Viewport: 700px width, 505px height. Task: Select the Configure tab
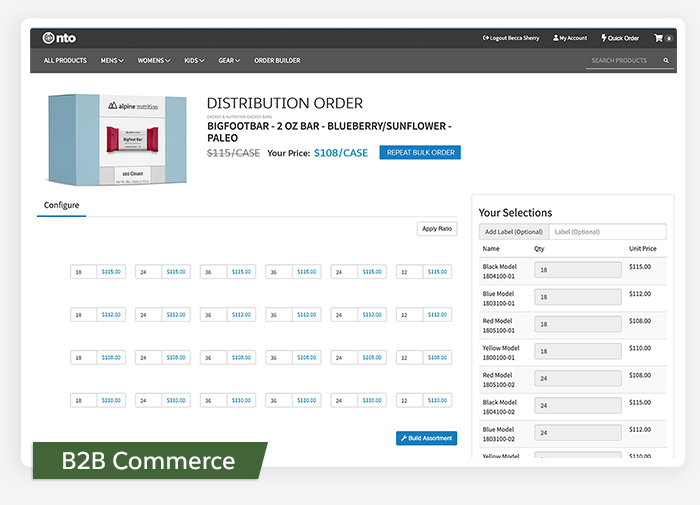pos(61,205)
